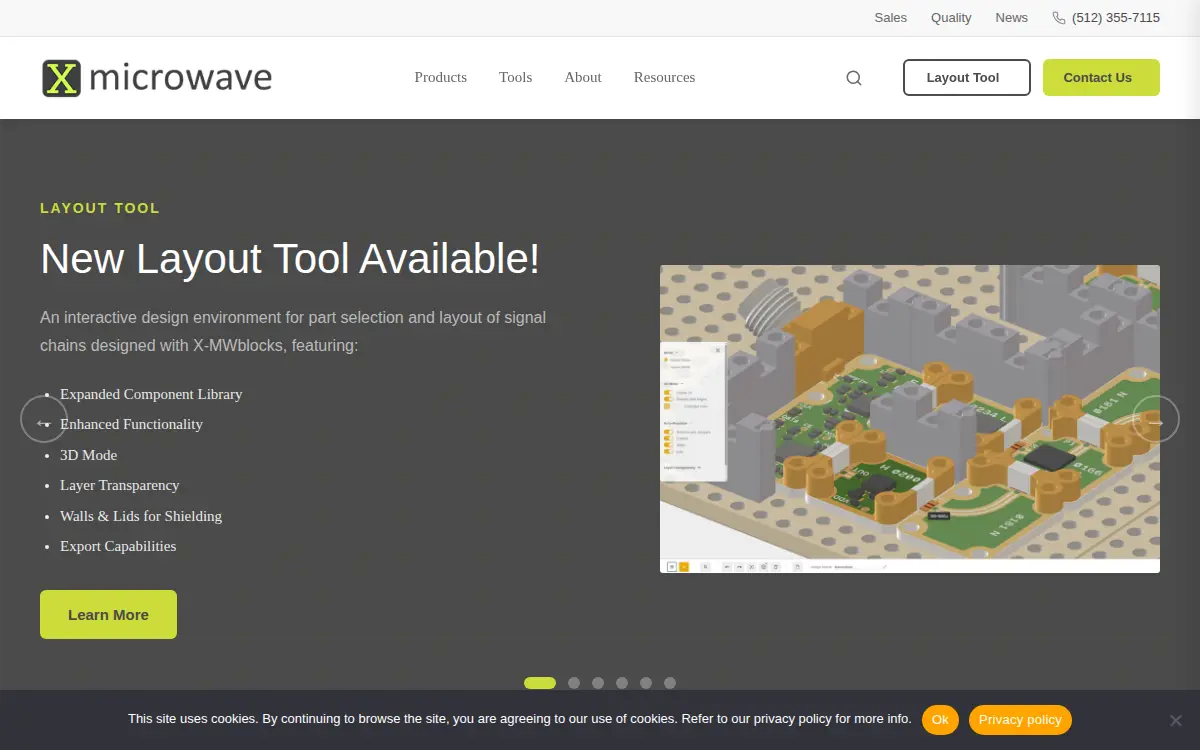Click the layout tool 3D preview image
Viewport: 1200px width, 750px height.
pyautogui.click(x=910, y=419)
